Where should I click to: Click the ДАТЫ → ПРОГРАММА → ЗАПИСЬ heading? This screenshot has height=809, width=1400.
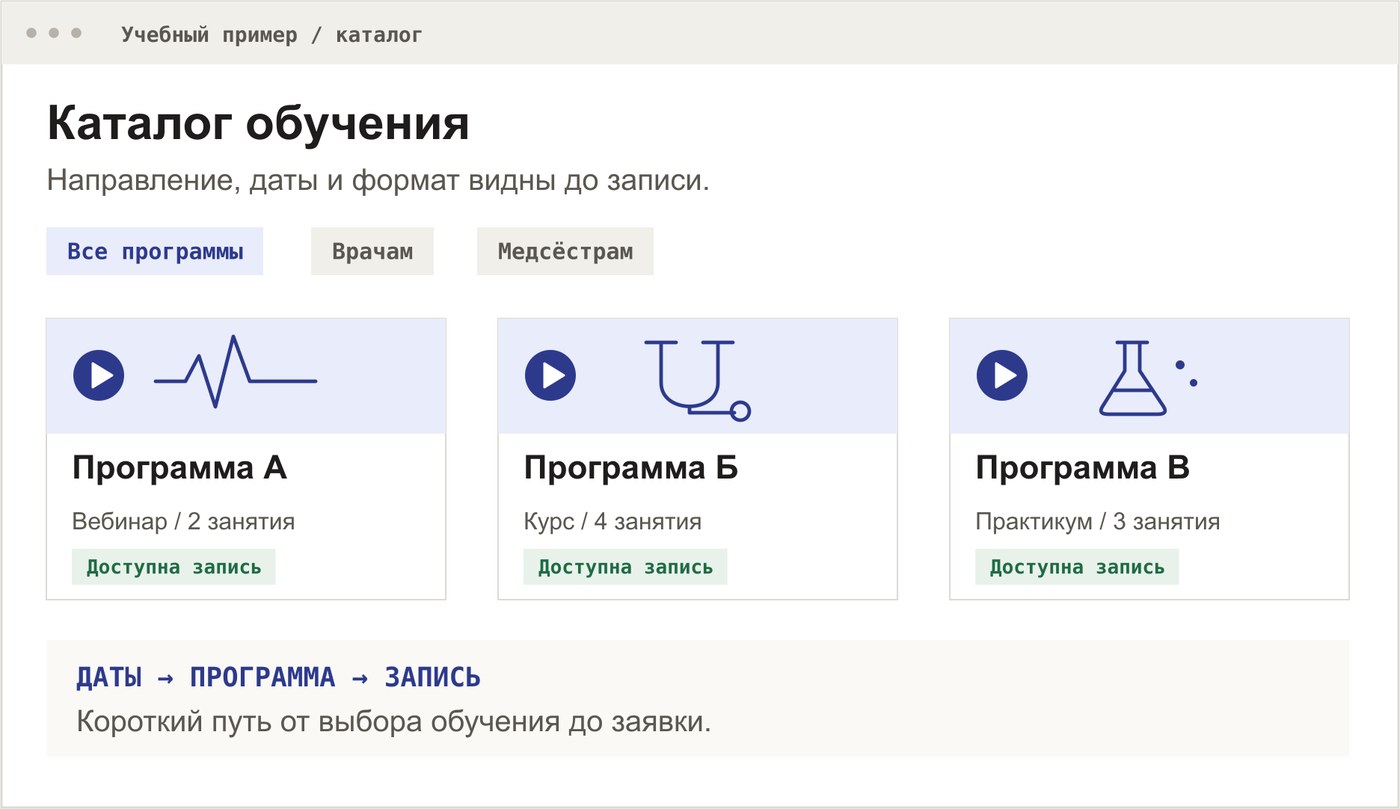point(278,677)
